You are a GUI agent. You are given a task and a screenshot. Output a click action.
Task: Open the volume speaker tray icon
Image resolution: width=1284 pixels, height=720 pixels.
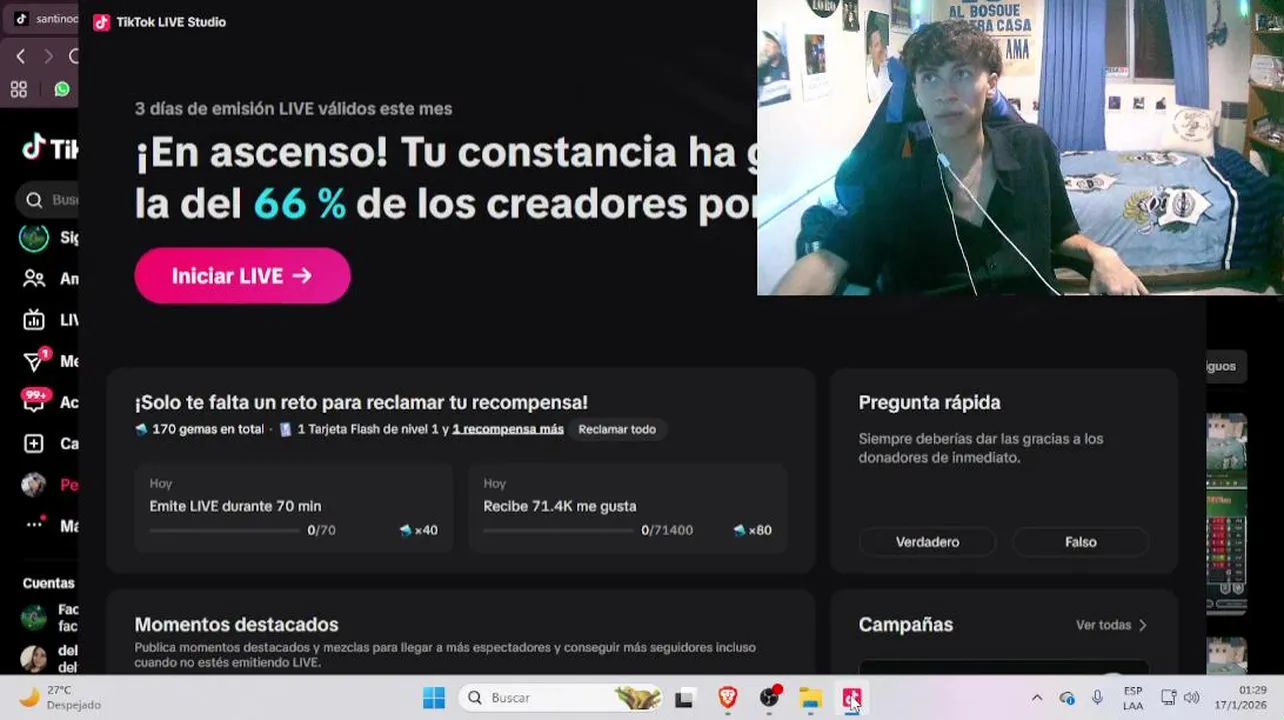coord(1191,698)
